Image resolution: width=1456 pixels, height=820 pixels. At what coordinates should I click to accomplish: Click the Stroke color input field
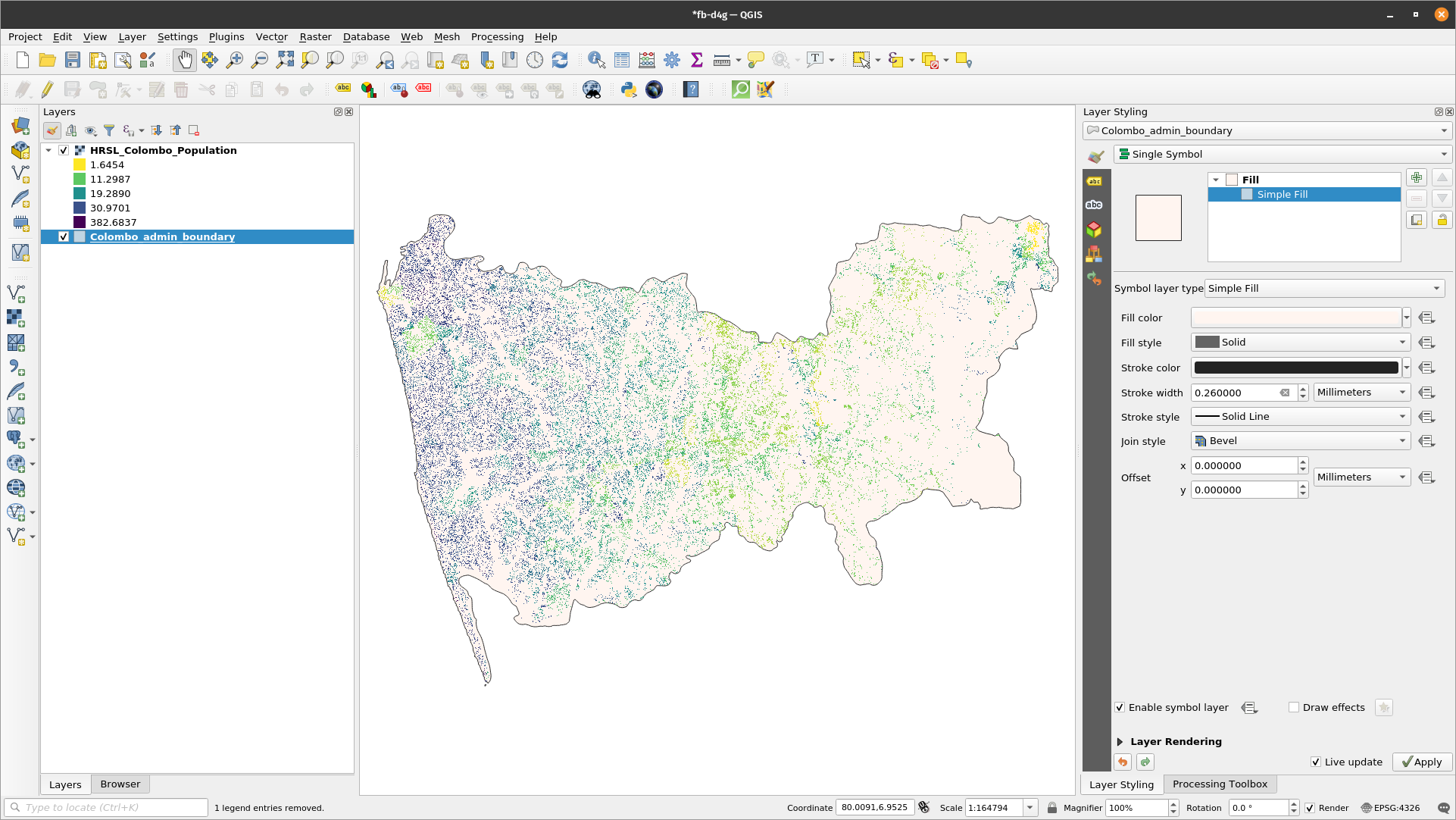(x=1294, y=367)
